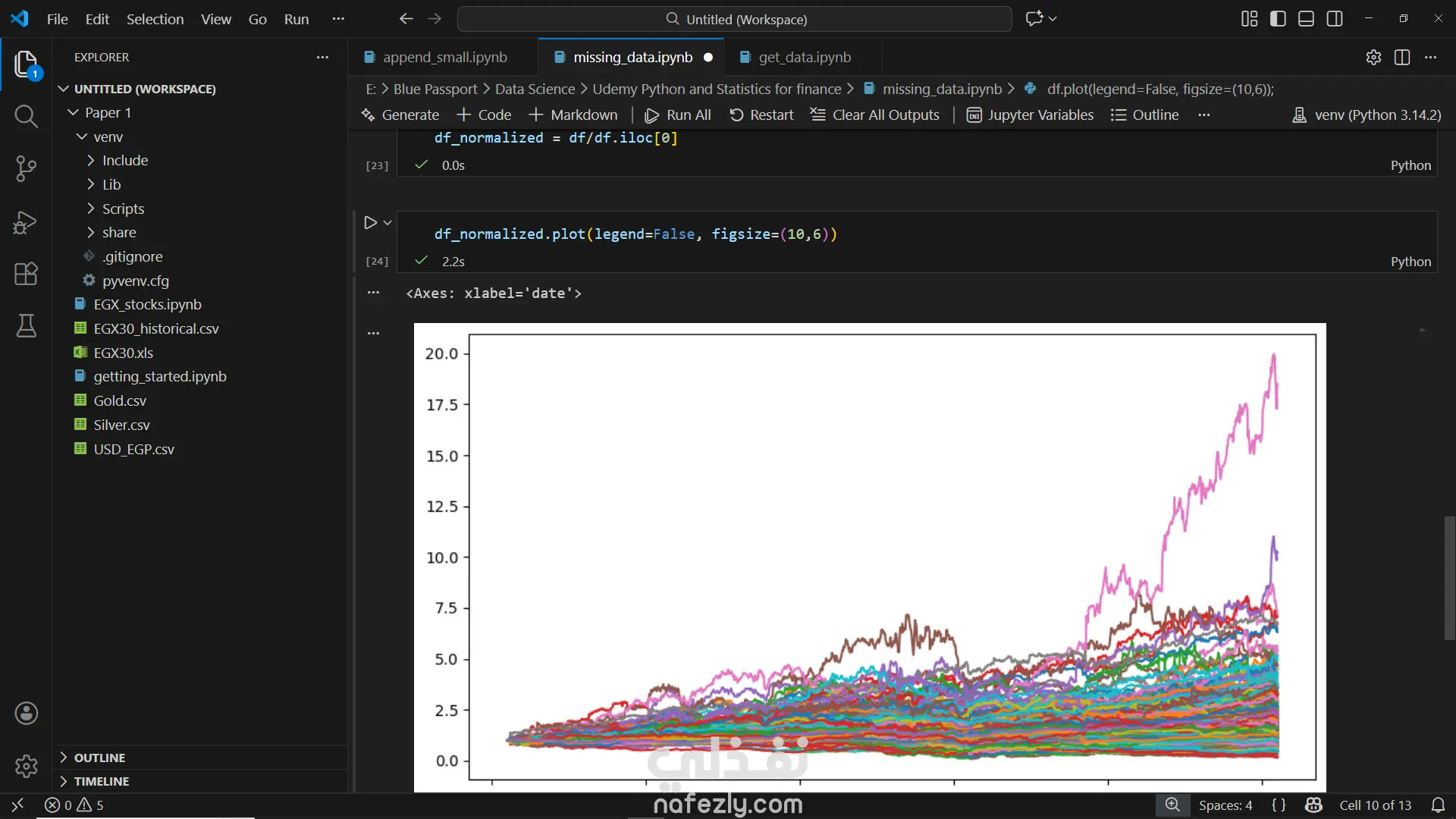The width and height of the screenshot is (1456, 819).
Task: Open Source Control view
Action: pos(26,168)
